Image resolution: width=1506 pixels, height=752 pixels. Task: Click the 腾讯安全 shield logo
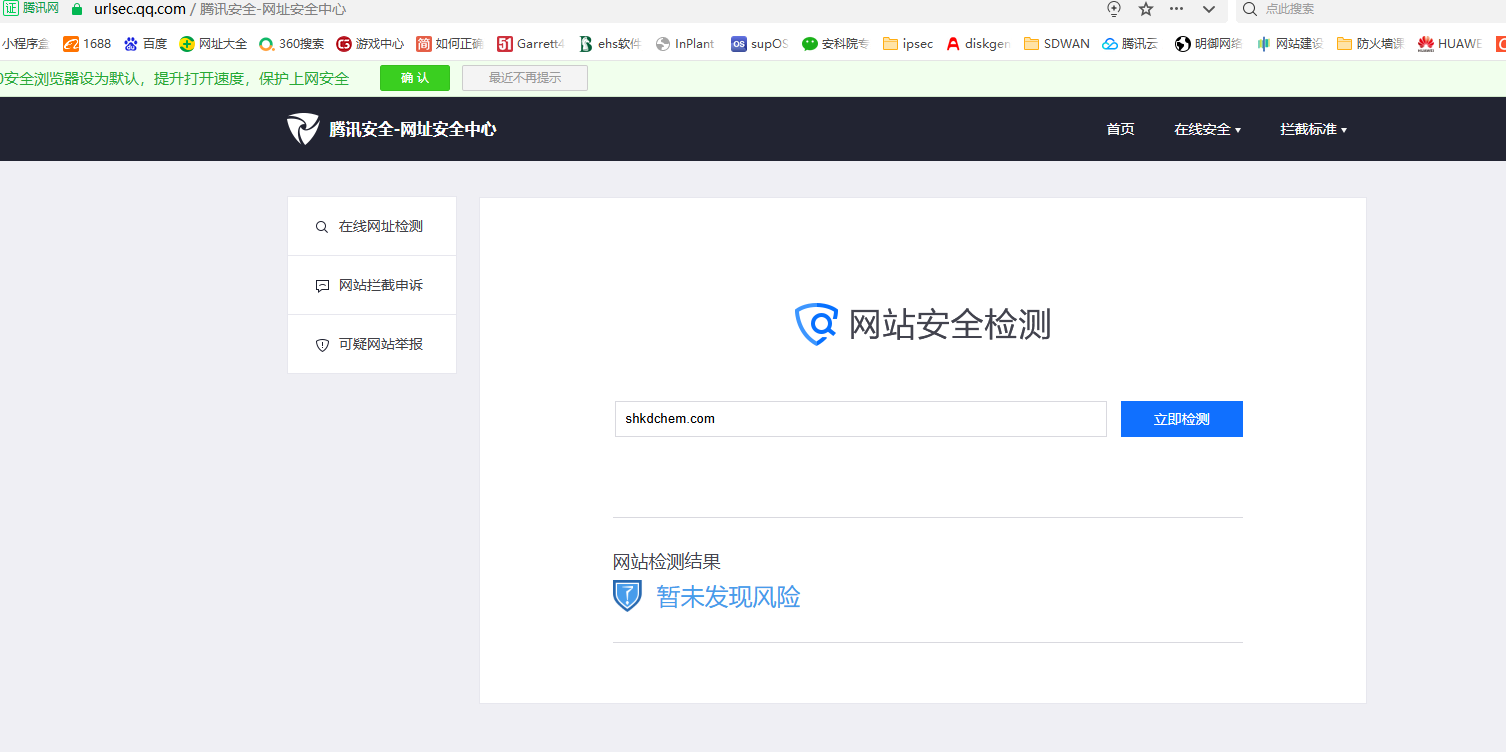click(x=303, y=129)
